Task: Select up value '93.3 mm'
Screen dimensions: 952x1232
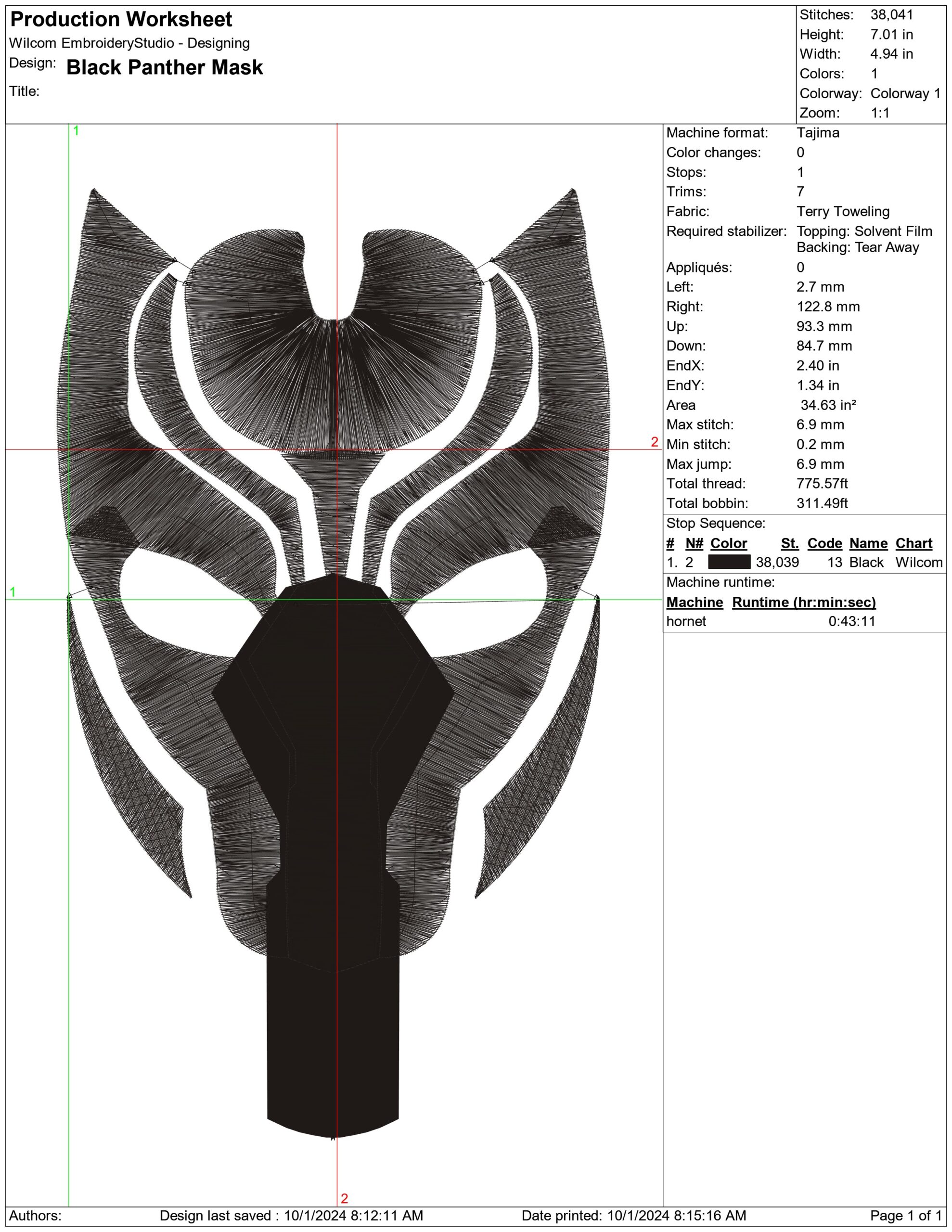Action: [824, 327]
